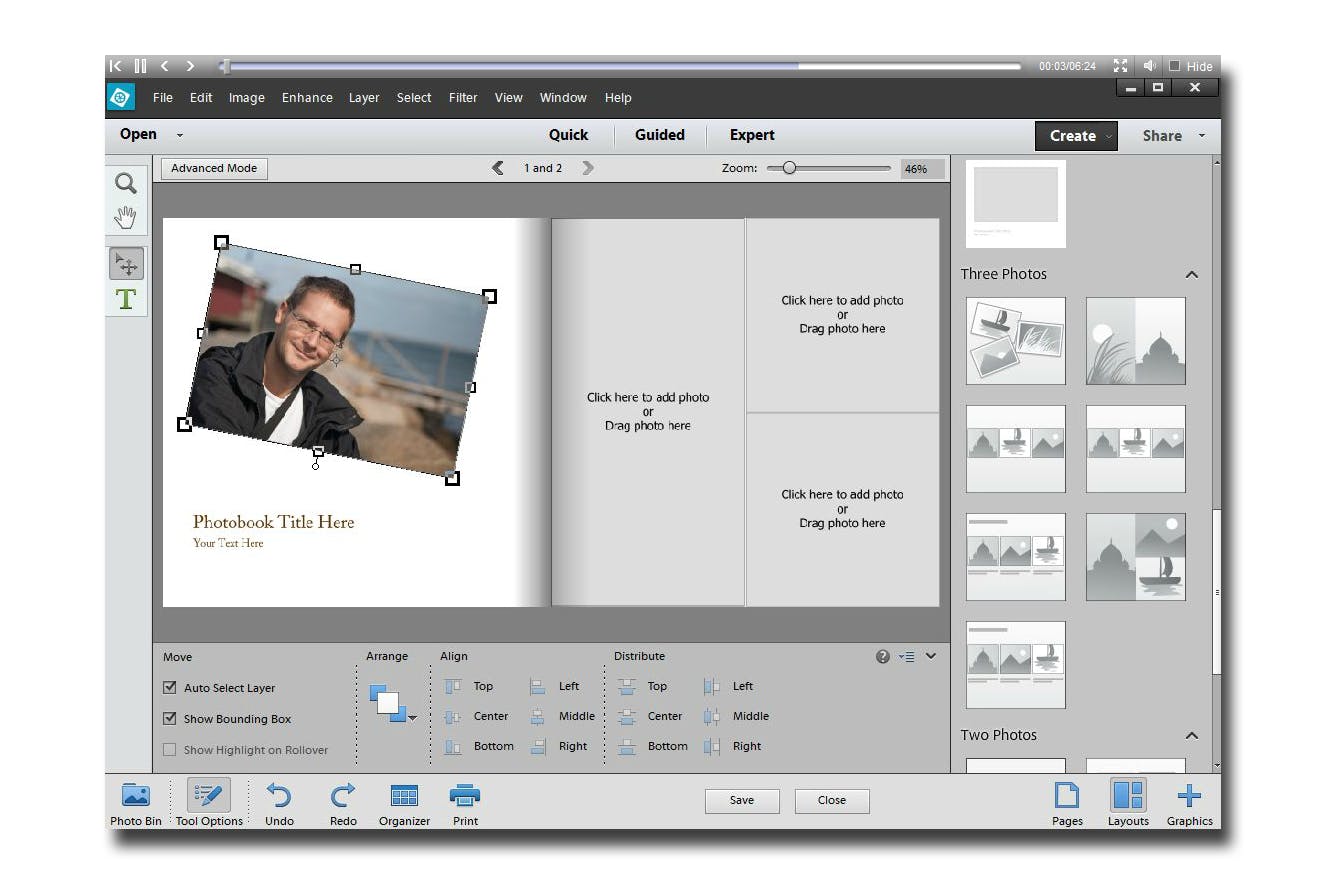This screenshot has height=884, width=1326.
Task: Click the Photobook Title Here text
Action: click(x=273, y=522)
